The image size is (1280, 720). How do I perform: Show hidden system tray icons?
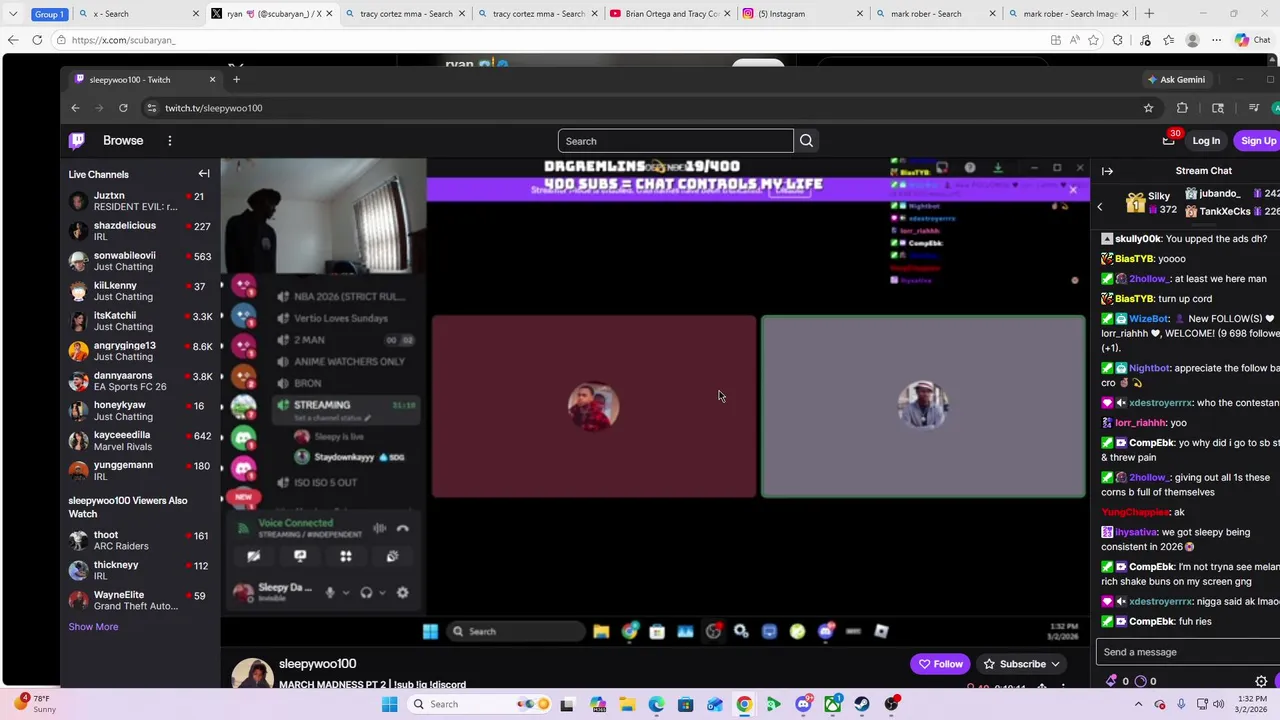1138,704
